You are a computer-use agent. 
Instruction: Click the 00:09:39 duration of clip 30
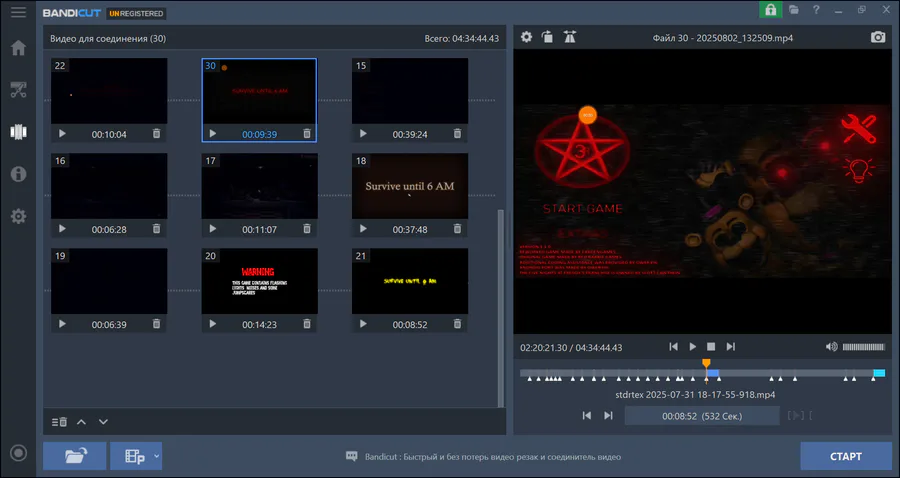259,134
